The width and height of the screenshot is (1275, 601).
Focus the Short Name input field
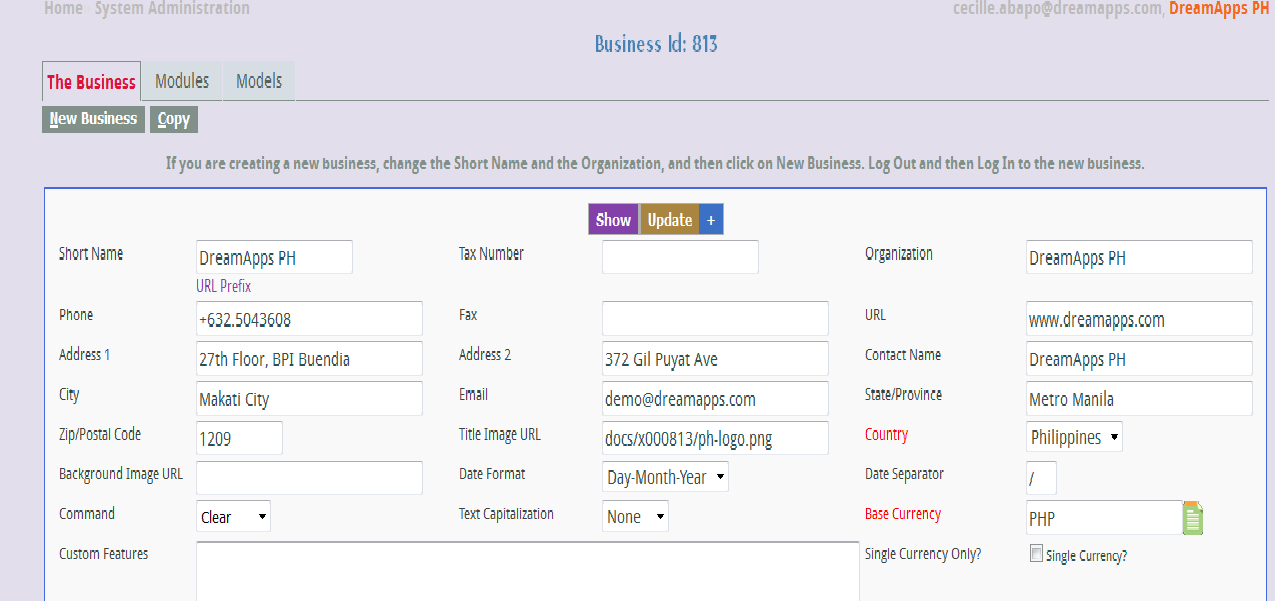(x=275, y=257)
